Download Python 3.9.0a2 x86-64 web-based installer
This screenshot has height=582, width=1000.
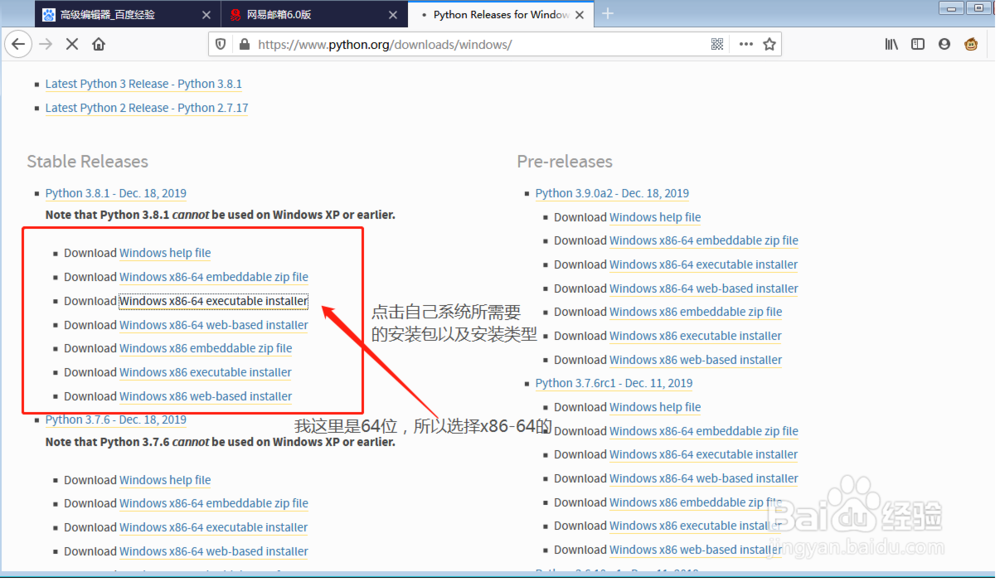[703, 289]
